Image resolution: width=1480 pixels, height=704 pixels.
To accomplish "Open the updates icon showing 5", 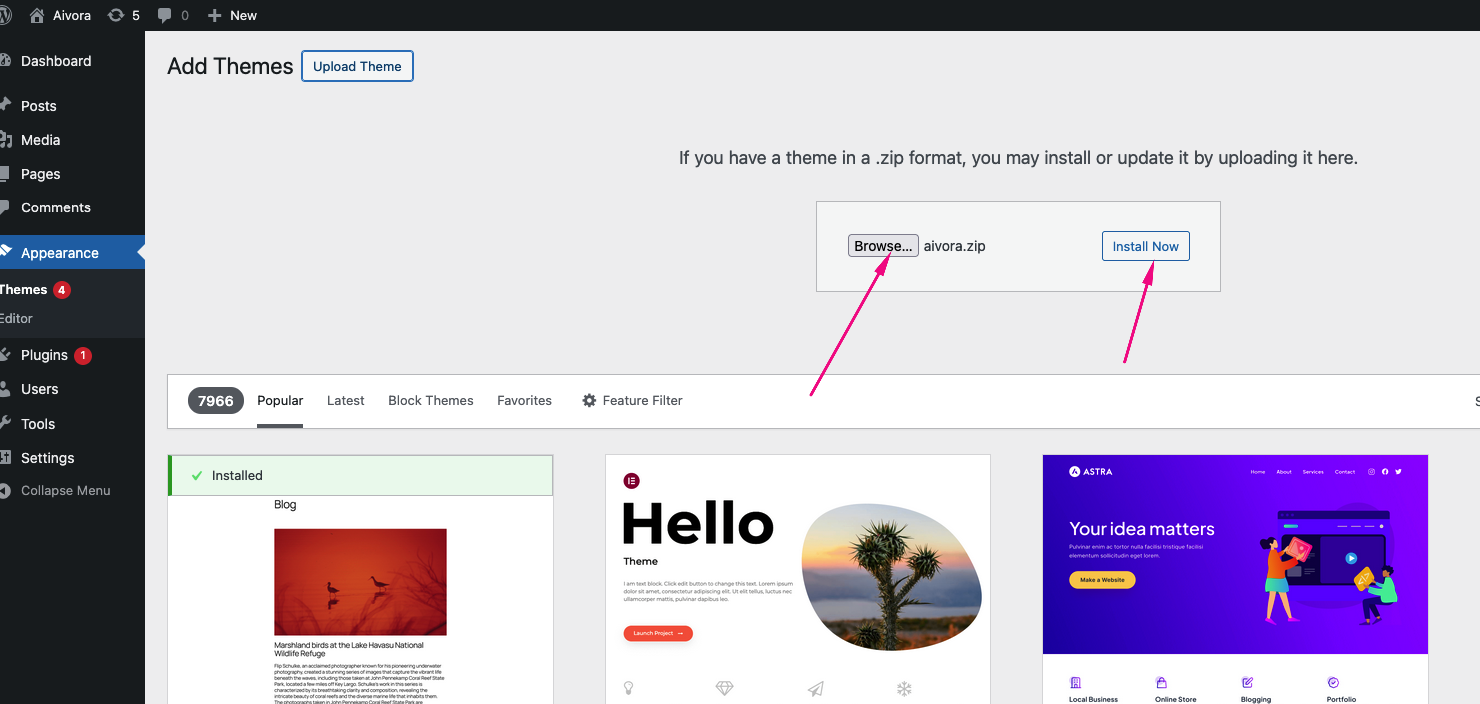I will tap(116, 15).
